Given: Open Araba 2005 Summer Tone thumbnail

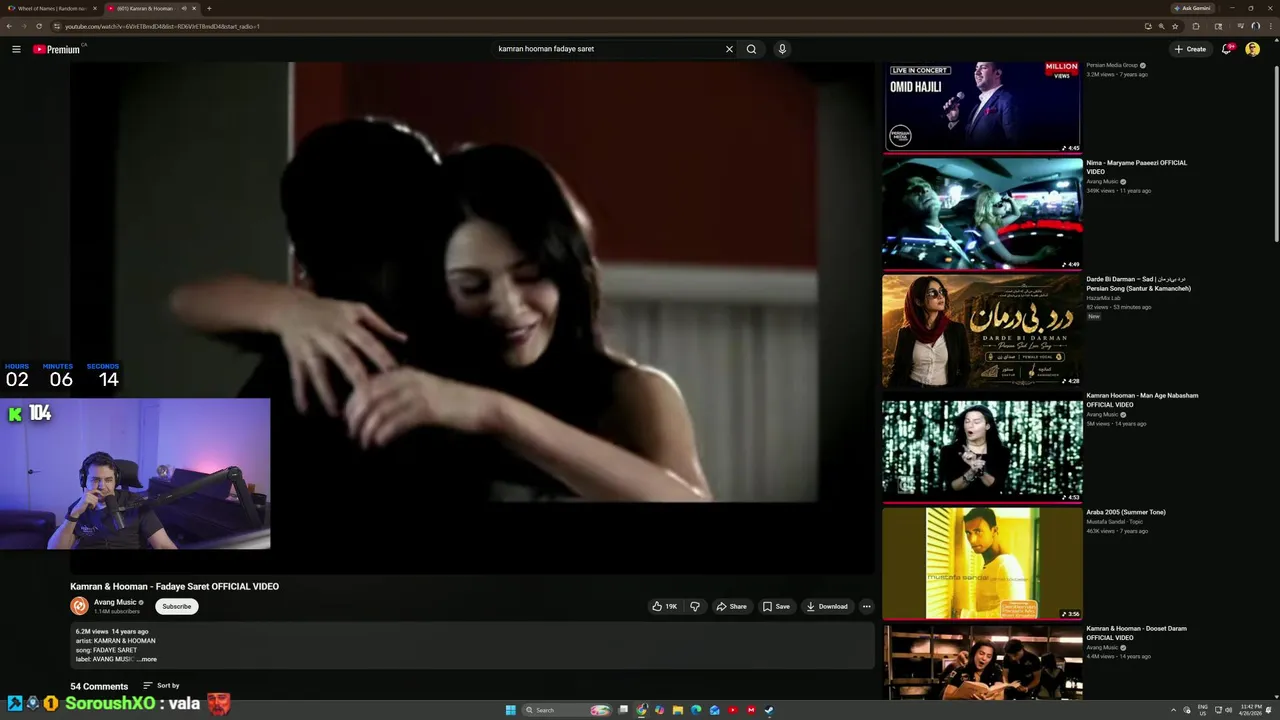Looking at the screenshot, I should point(982,563).
